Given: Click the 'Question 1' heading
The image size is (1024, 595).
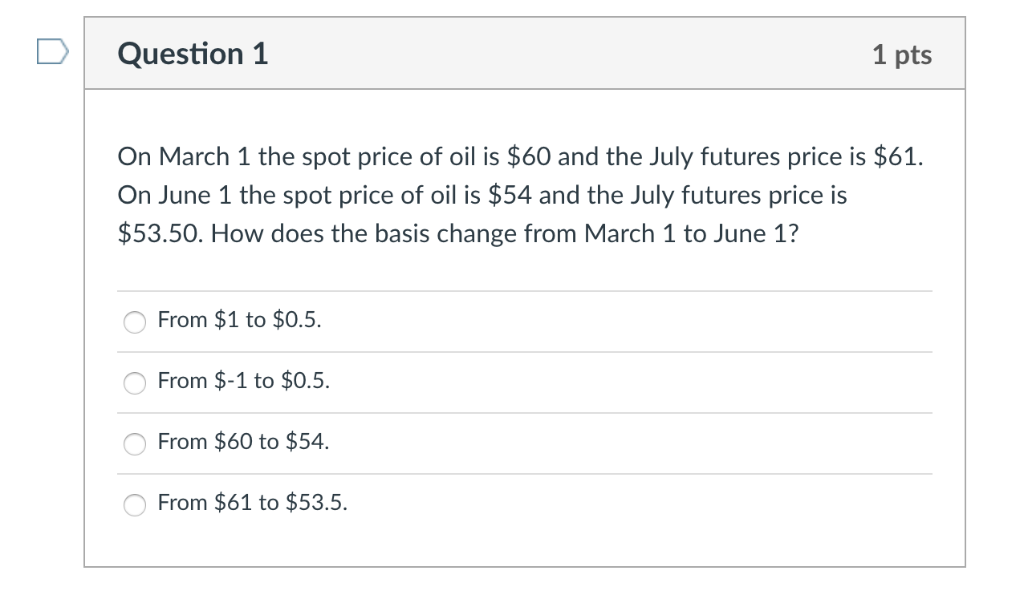Looking at the screenshot, I should coord(193,54).
